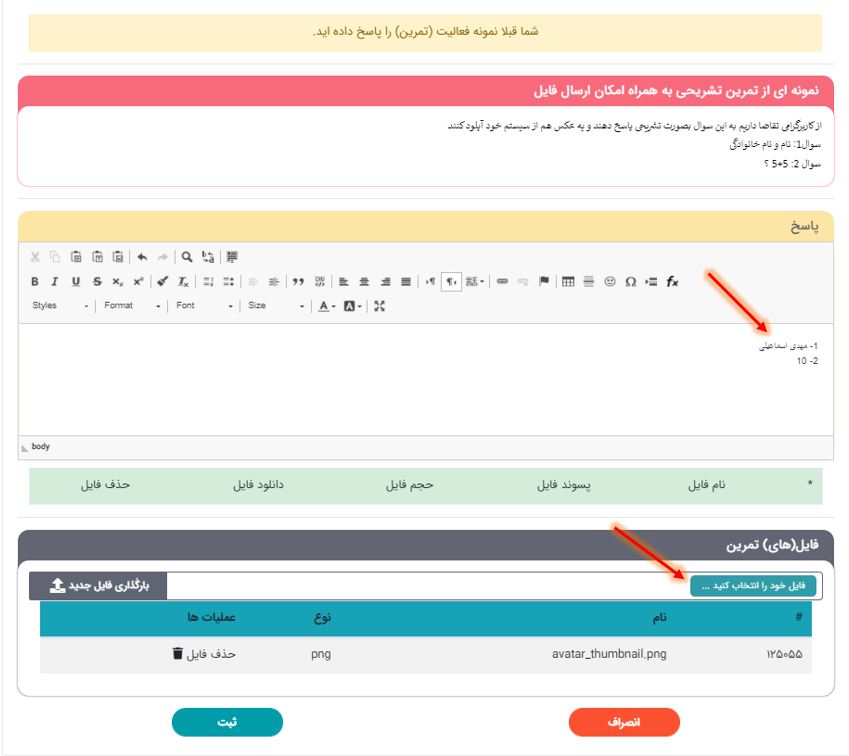Insert a bulleted list
The image size is (849, 756).
228,282
